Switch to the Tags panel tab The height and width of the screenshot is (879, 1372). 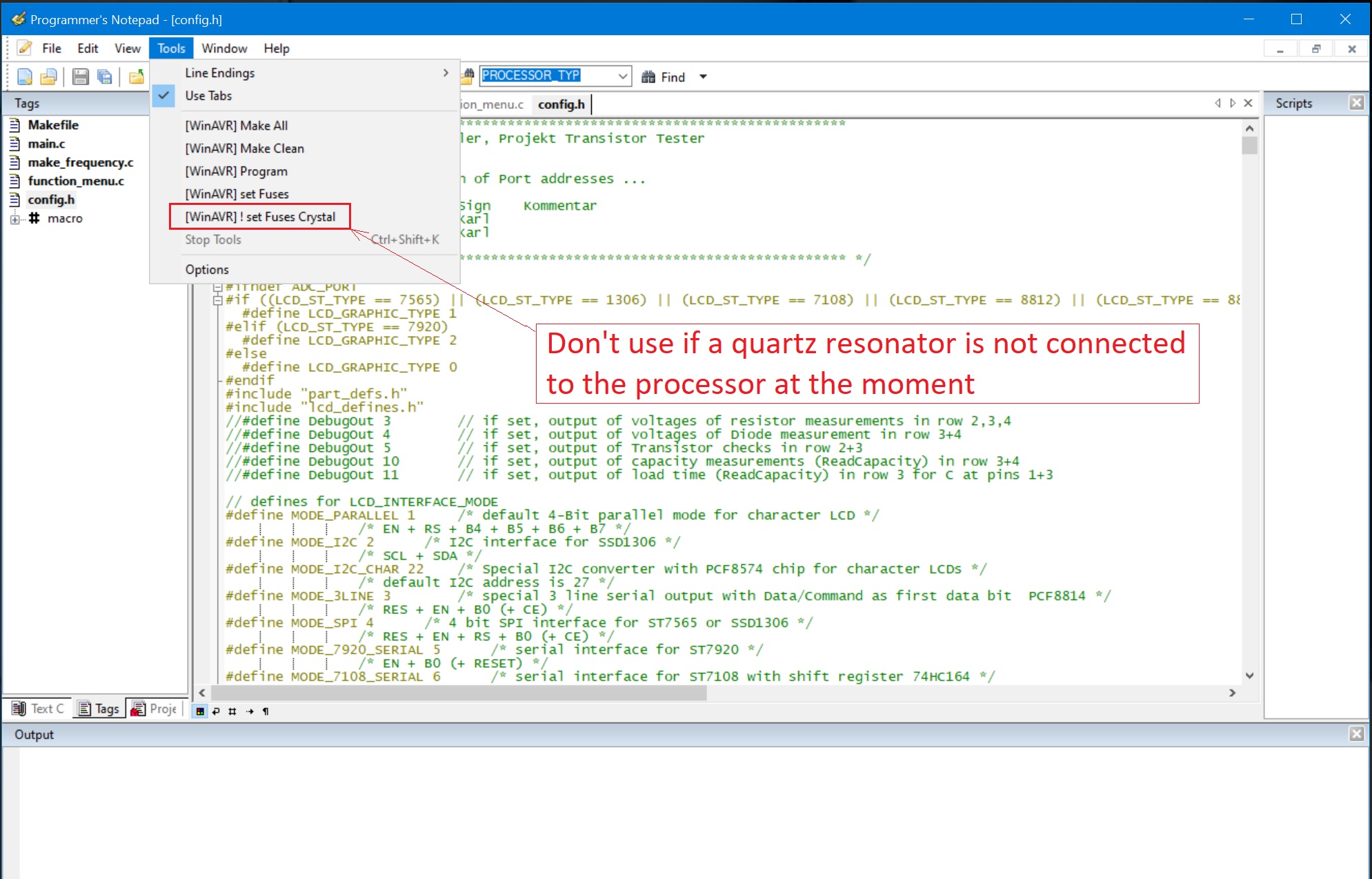[x=99, y=709]
